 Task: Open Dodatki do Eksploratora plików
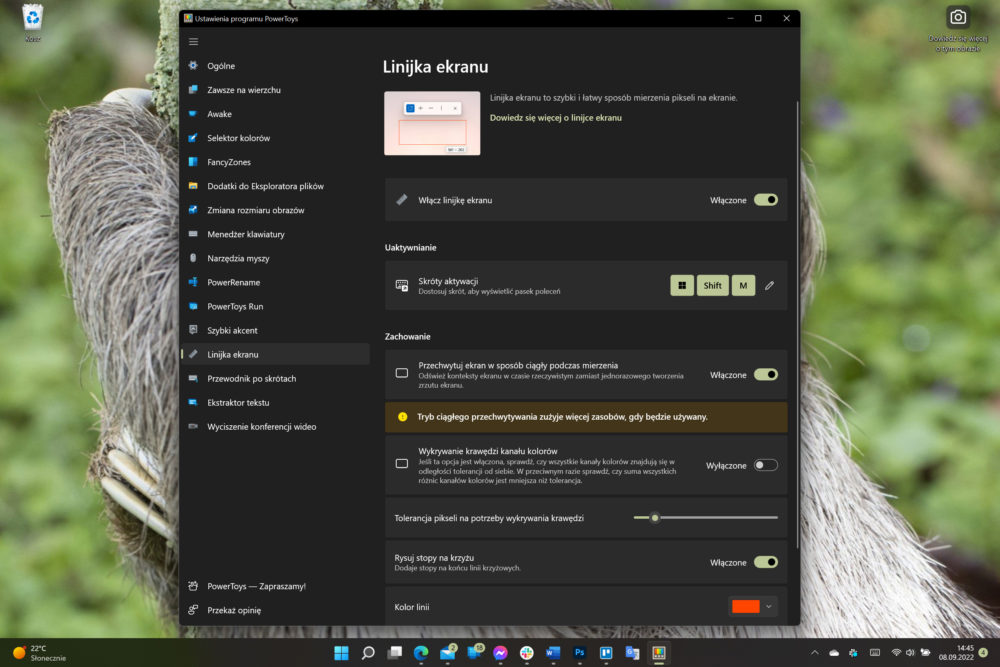[276, 186]
